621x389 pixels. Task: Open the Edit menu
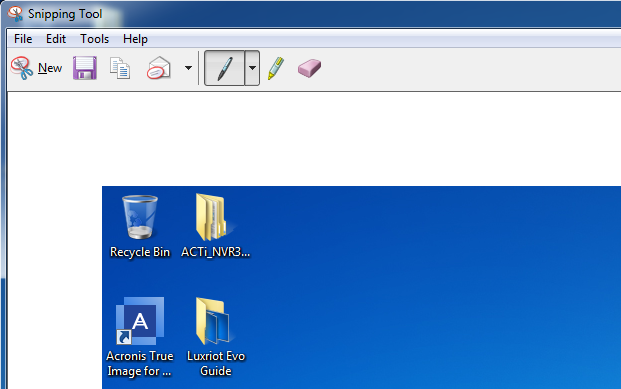(56, 39)
